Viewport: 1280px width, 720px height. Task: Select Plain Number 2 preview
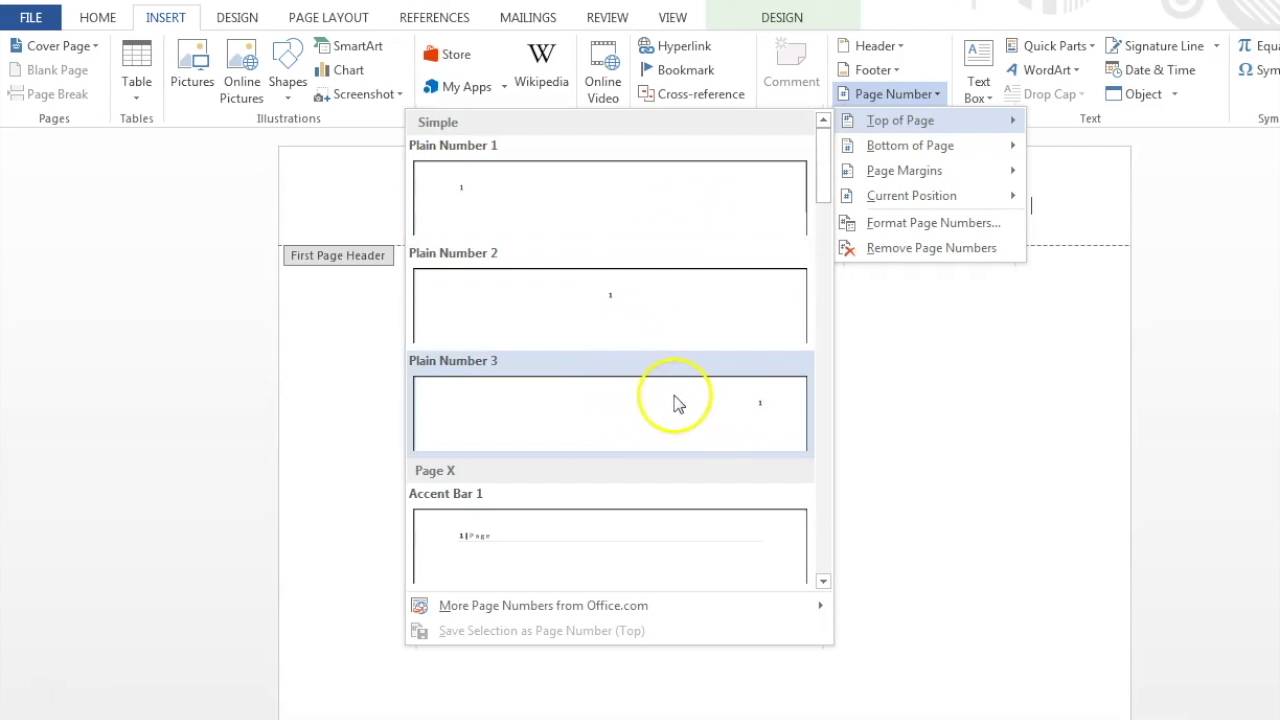click(x=610, y=306)
